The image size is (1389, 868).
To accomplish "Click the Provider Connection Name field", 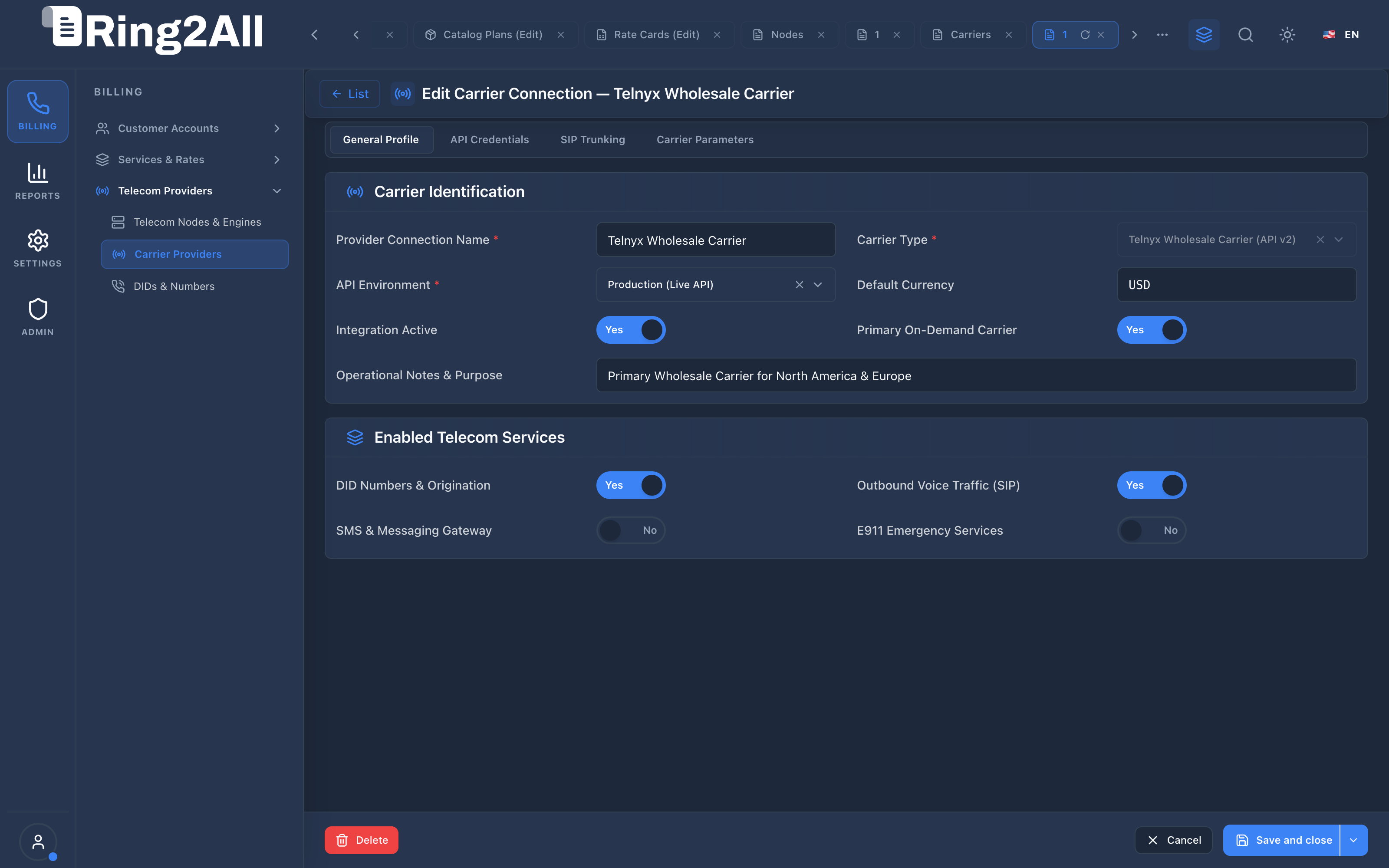I will (716, 240).
